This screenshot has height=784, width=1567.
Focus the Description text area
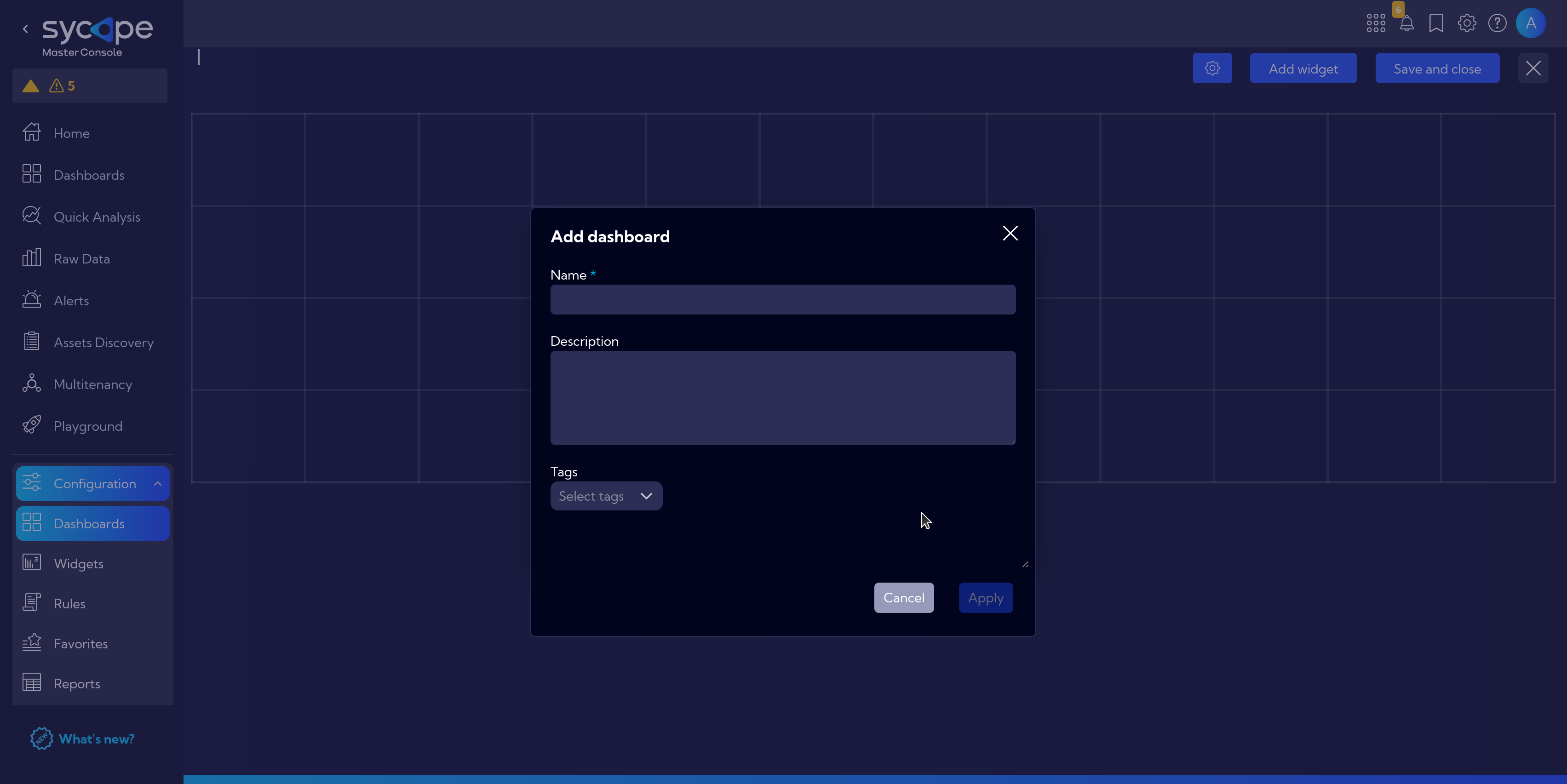(783, 398)
